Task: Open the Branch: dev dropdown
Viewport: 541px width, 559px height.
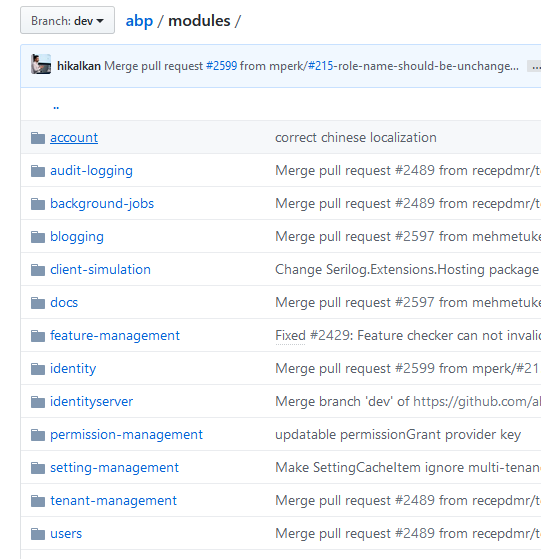Action: 67,20
